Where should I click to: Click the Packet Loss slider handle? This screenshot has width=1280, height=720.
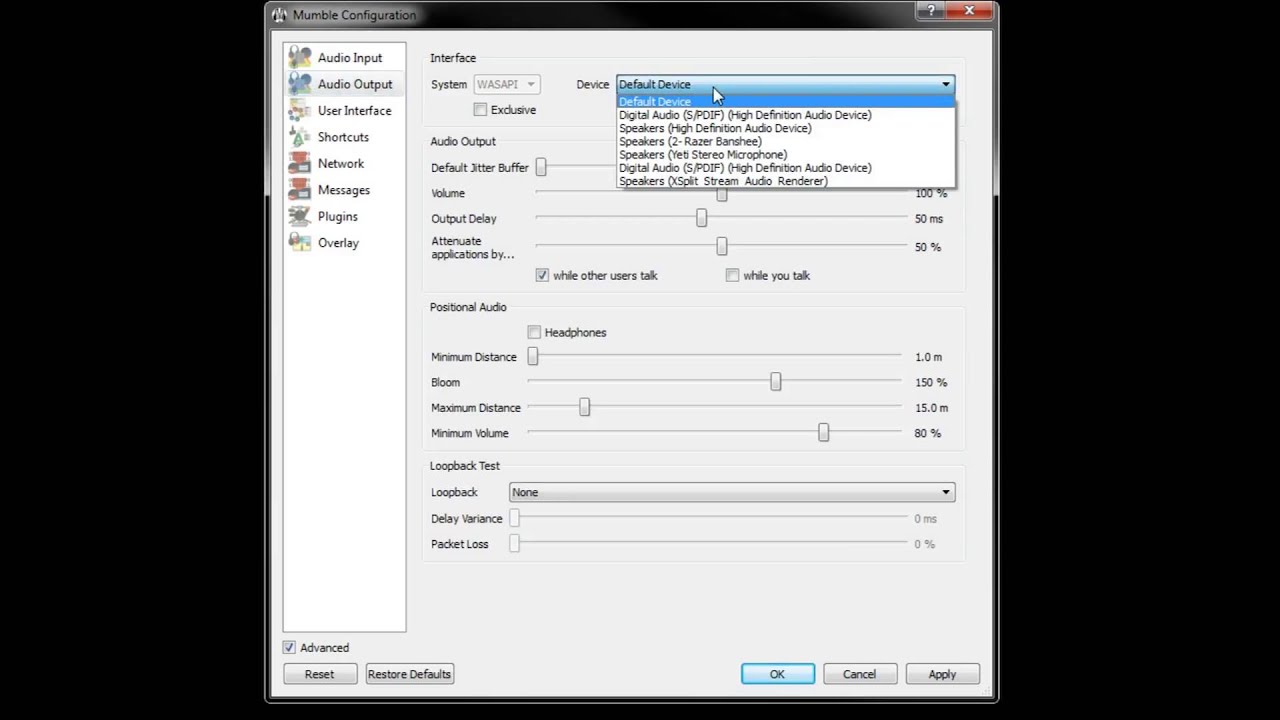coord(514,543)
